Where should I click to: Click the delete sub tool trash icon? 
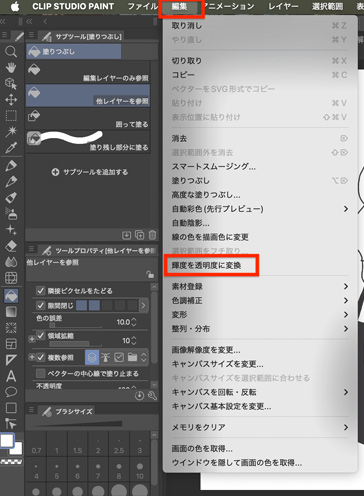[152, 235]
